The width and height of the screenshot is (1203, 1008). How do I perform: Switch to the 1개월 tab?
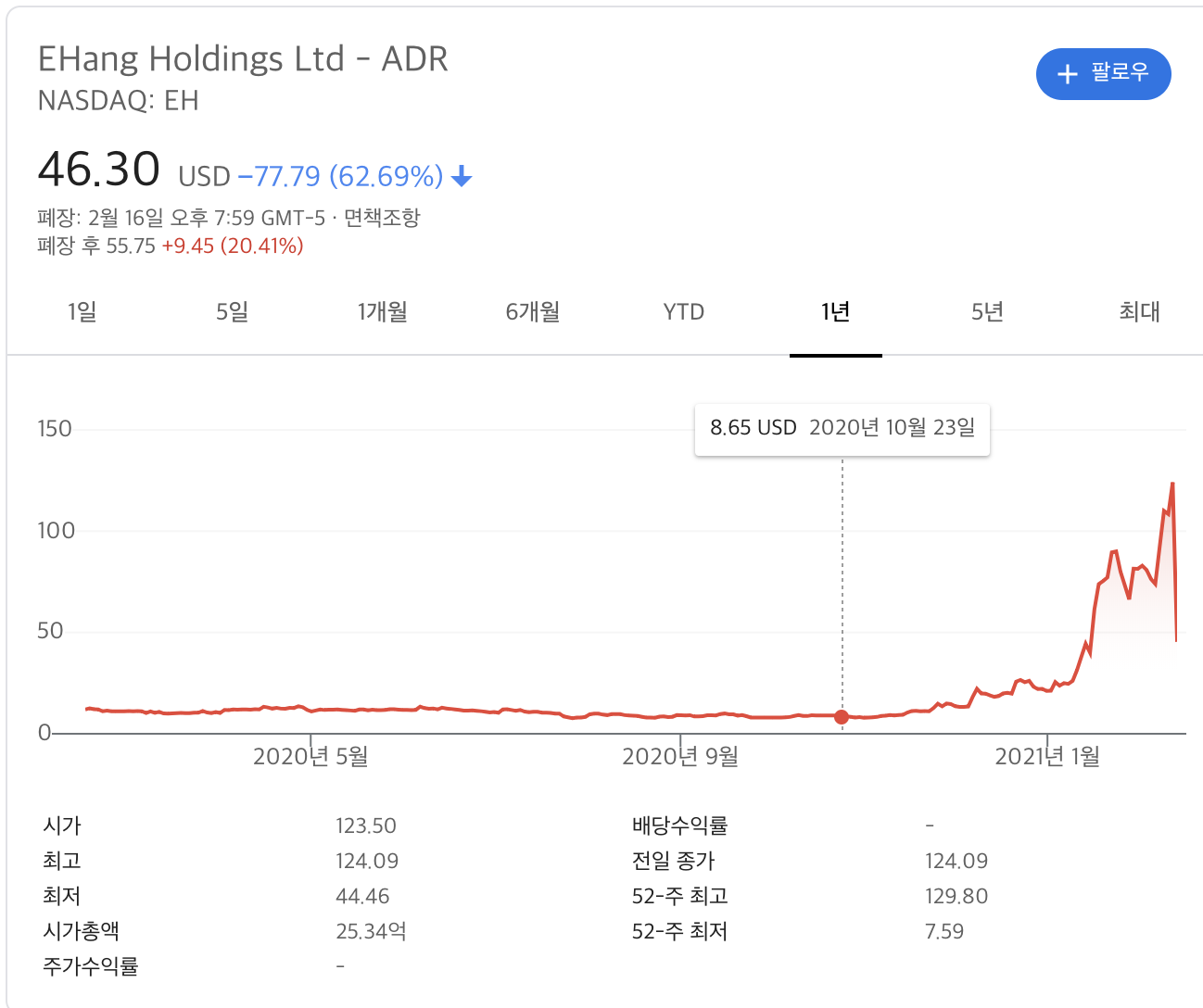tap(383, 312)
